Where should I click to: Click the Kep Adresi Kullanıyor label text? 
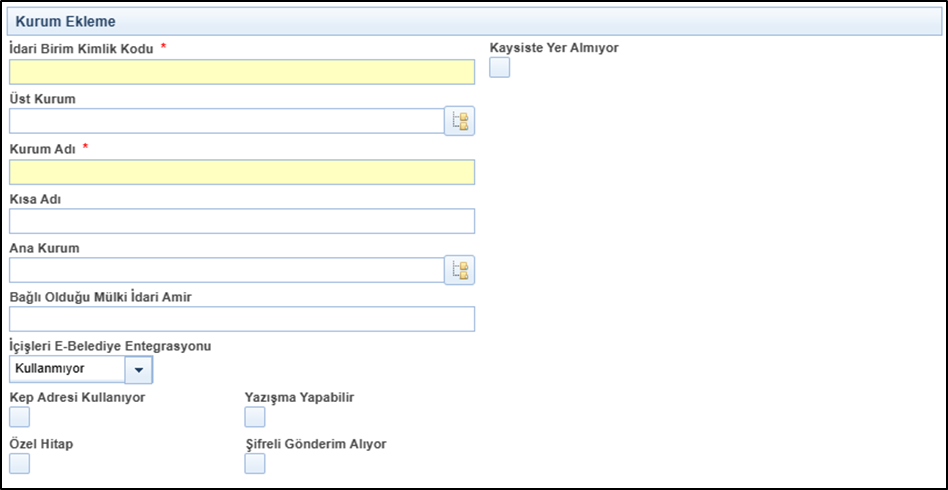[77, 397]
